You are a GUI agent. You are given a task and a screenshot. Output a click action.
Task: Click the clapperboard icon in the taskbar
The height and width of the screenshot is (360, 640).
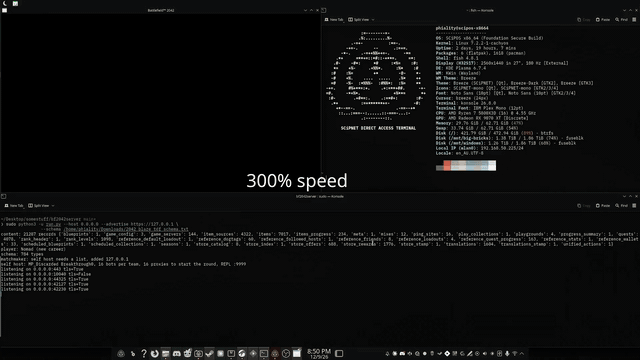pos(297,353)
